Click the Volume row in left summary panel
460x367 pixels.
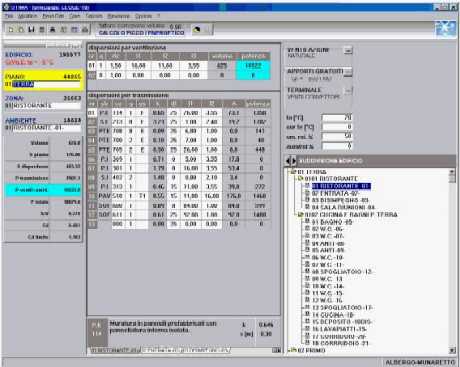pos(43,143)
